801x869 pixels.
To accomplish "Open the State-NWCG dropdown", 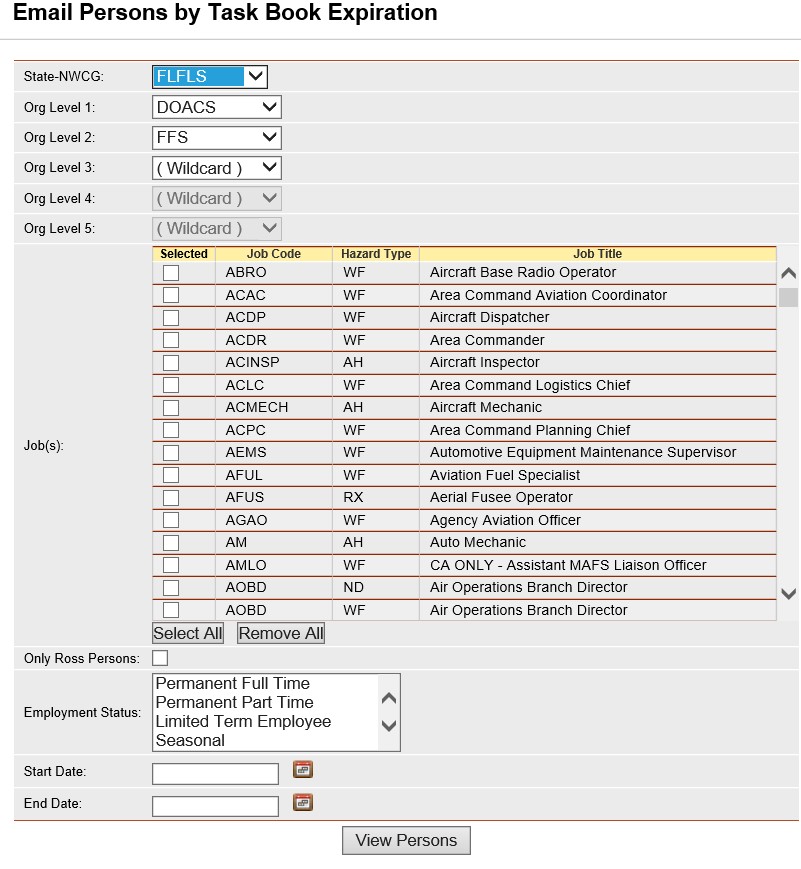I will 210,76.
